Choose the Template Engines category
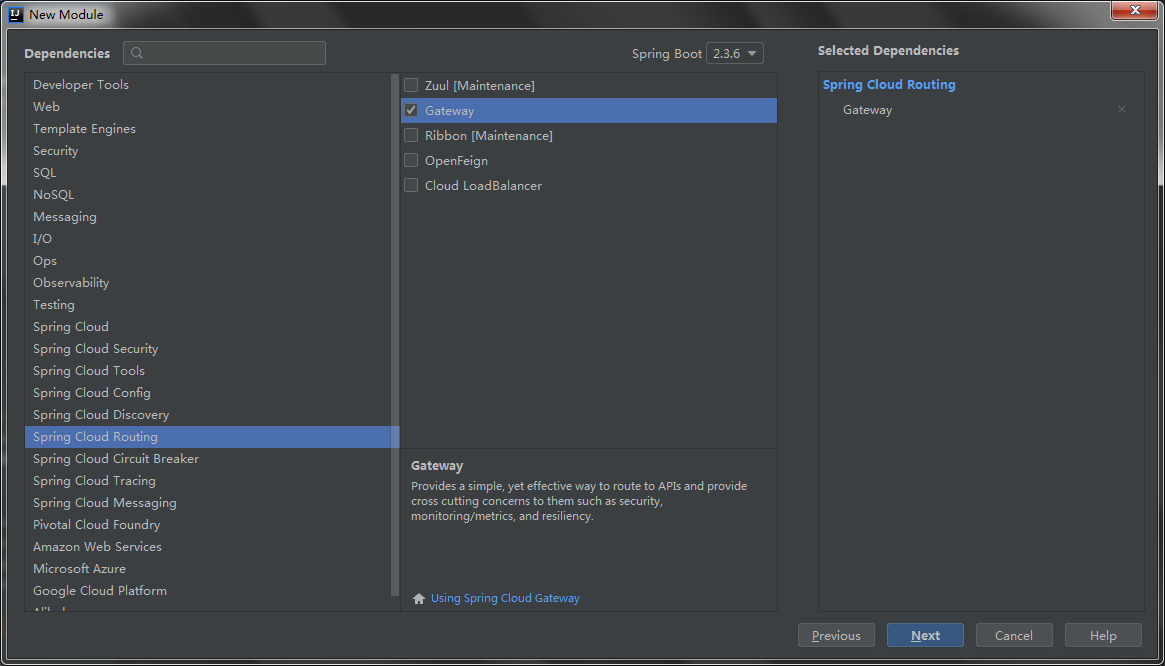 (x=208, y=129)
